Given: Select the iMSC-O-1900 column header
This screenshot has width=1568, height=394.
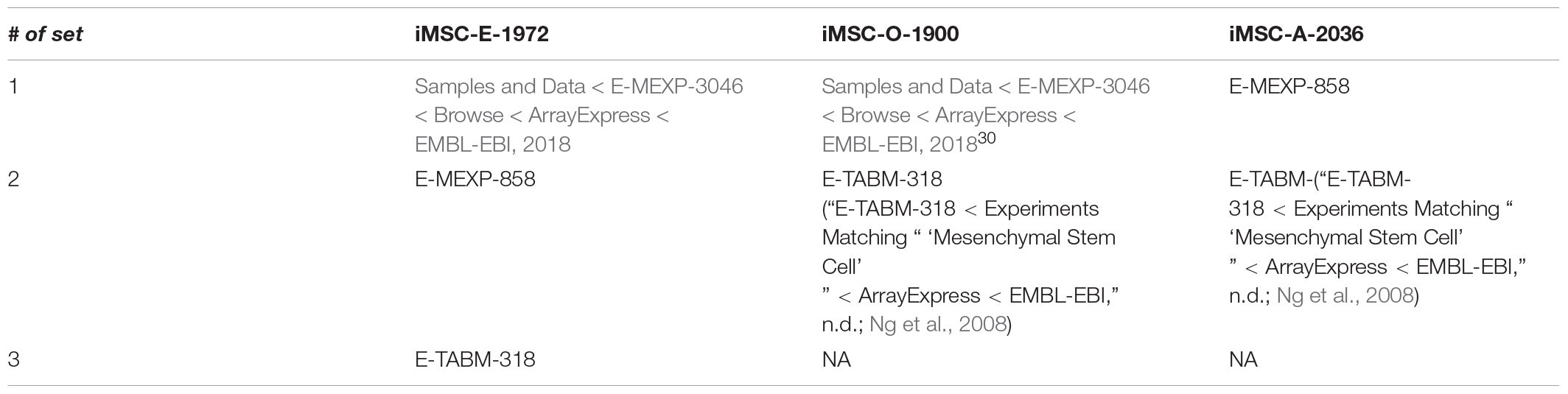Looking at the screenshot, I should (x=890, y=35).
